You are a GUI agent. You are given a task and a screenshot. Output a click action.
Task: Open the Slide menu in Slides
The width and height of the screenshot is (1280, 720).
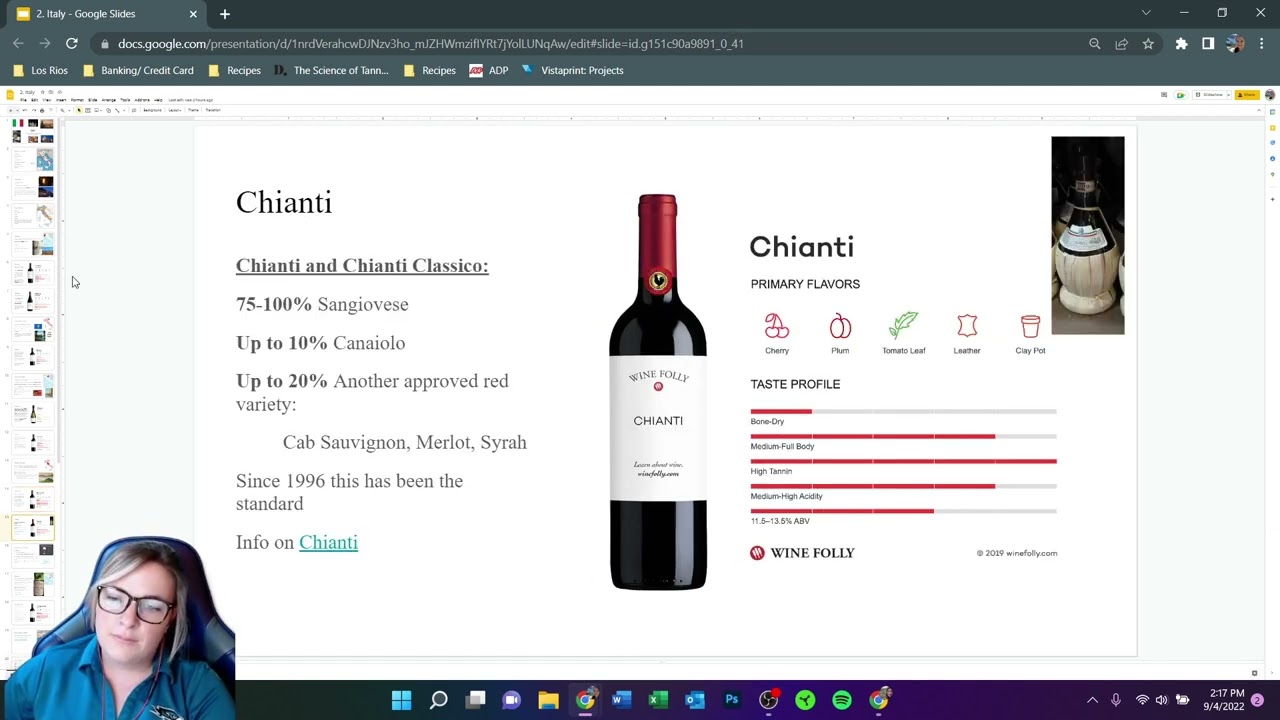tap(92, 100)
